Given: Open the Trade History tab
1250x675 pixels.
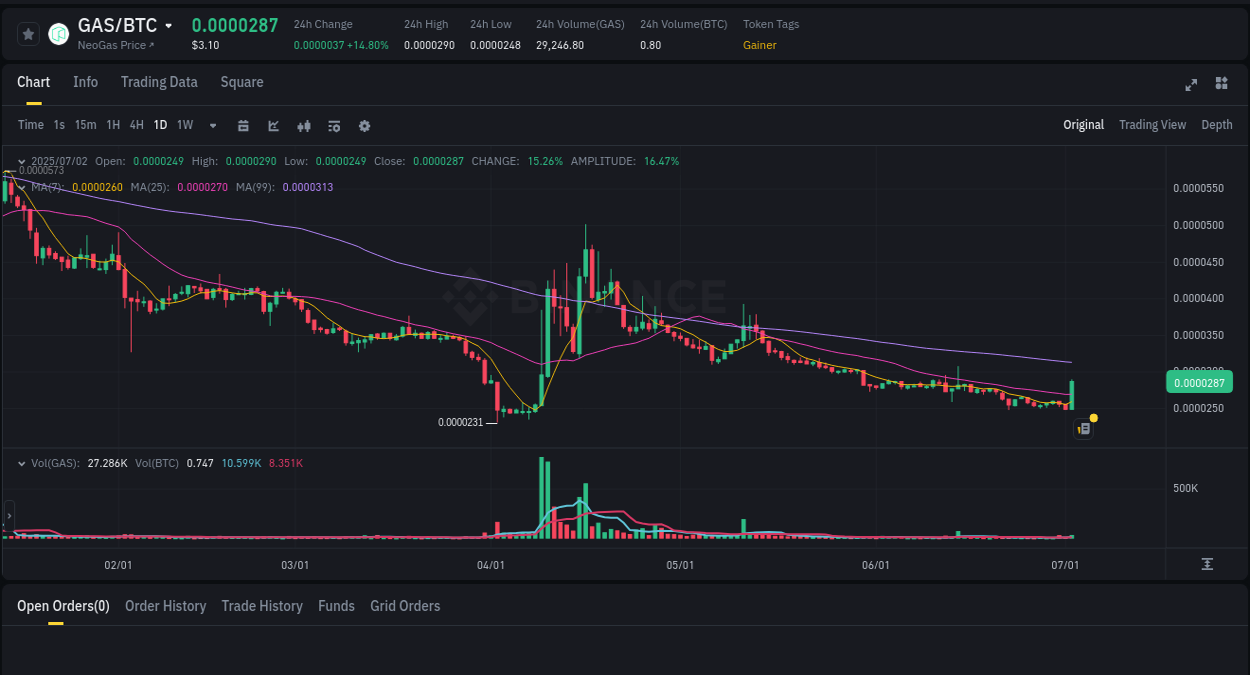Looking at the screenshot, I should [262, 606].
